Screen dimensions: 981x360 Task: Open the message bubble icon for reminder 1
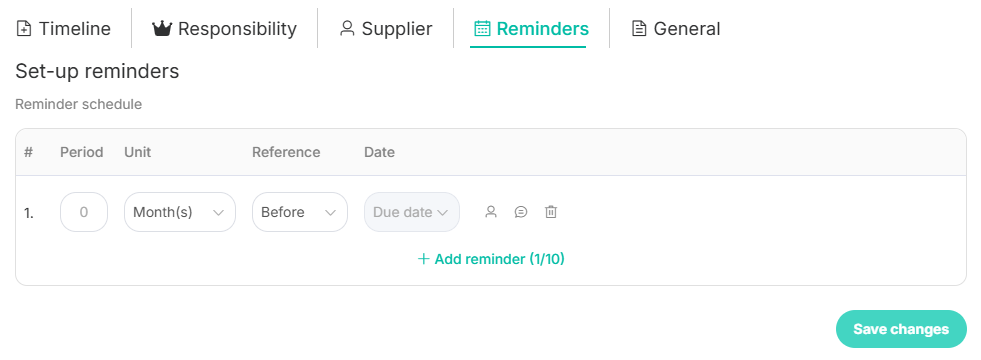(x=521, y=212)
